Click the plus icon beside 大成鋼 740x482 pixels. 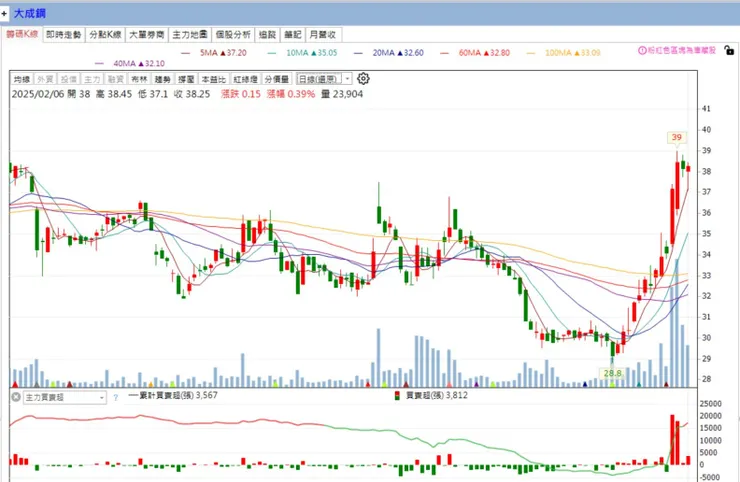tap(4, 14)
